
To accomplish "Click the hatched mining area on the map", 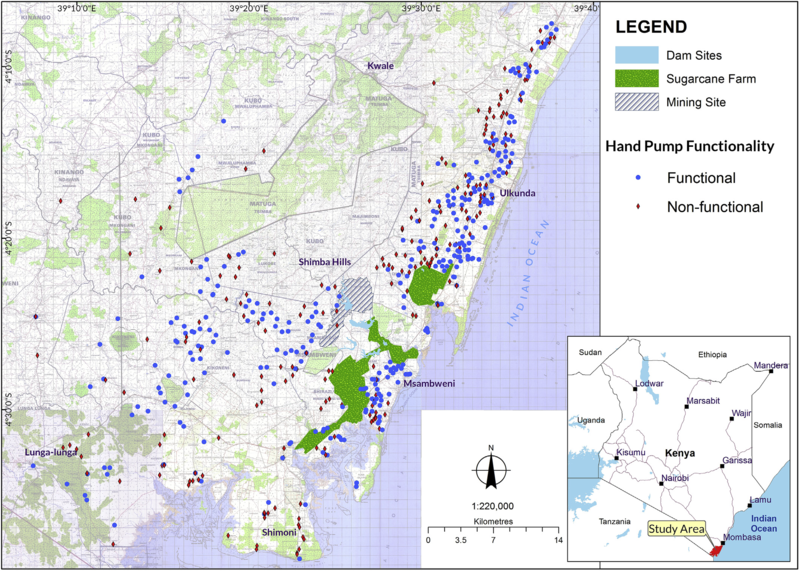I will pos(354,298).
